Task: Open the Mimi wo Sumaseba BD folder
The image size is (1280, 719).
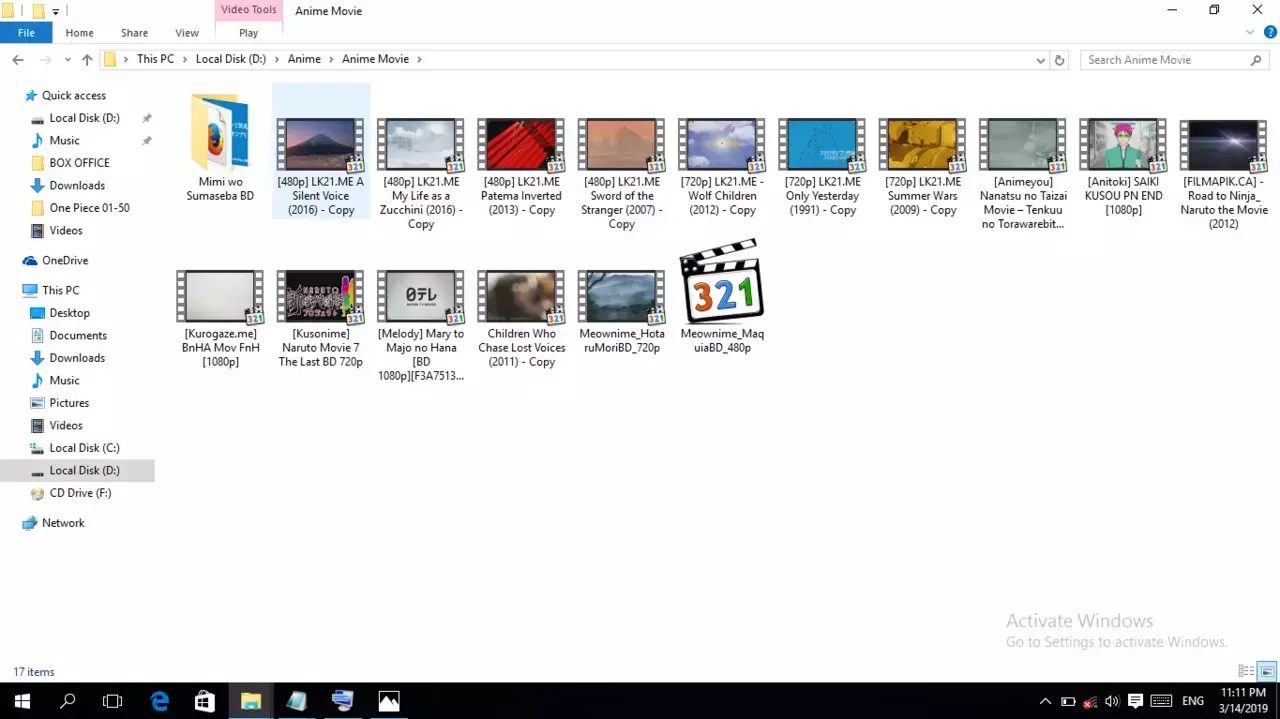Action: pos(220,146)
